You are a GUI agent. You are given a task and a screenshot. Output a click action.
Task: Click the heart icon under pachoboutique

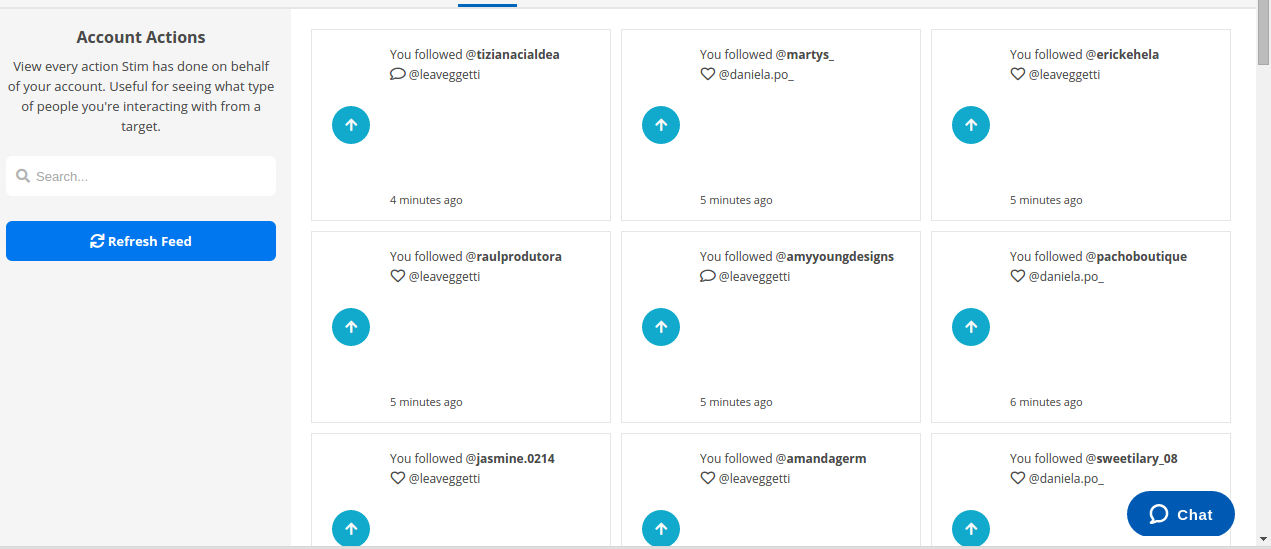pos(1018,276)
